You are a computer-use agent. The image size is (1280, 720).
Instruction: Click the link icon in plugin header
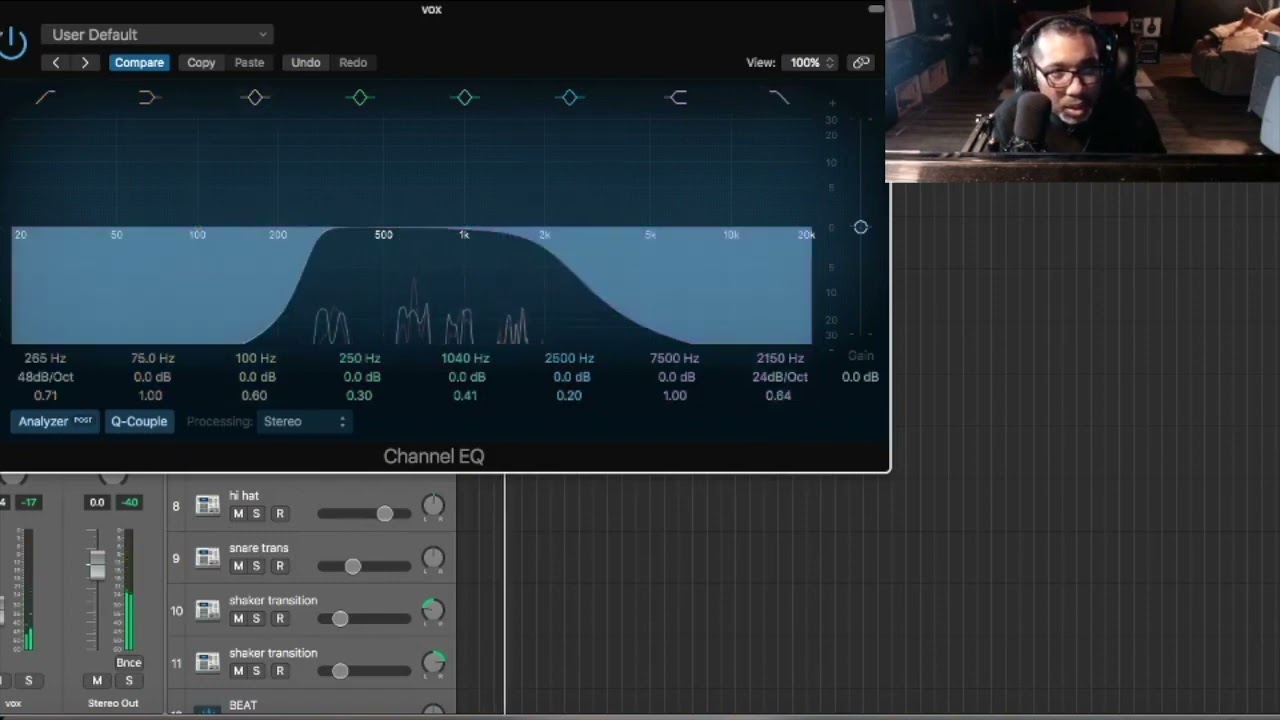click(860, 62)
